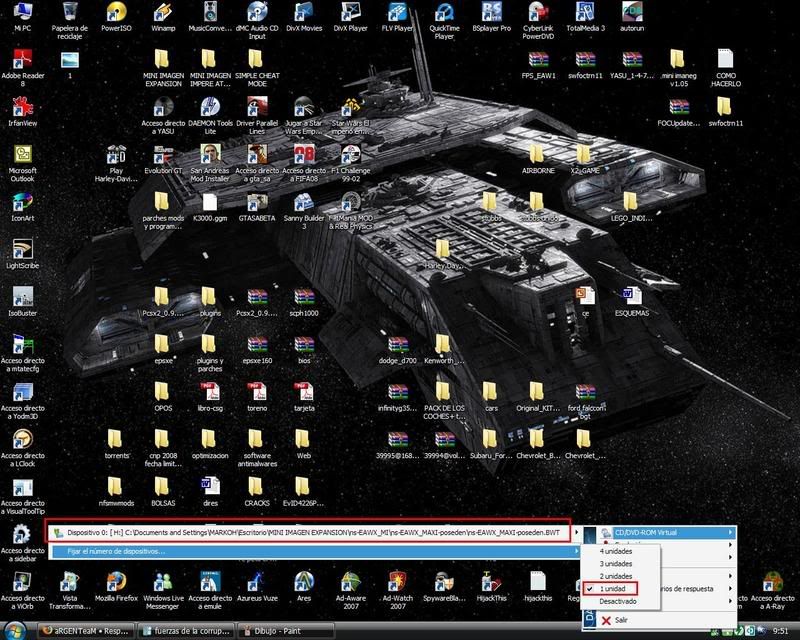Open the SIMPLE CHEAT MODE folder
Image resolution: width=800 pixels, height=640 pixels.
click(x=257, y=68)
